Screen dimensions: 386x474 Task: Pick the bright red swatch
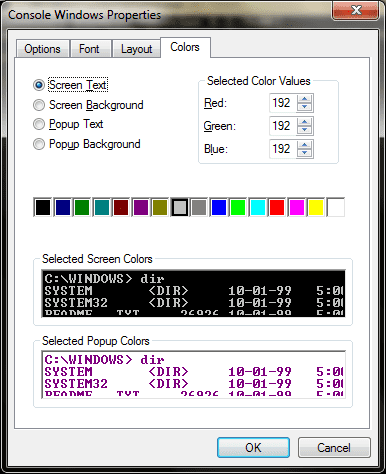click(277, 207)
